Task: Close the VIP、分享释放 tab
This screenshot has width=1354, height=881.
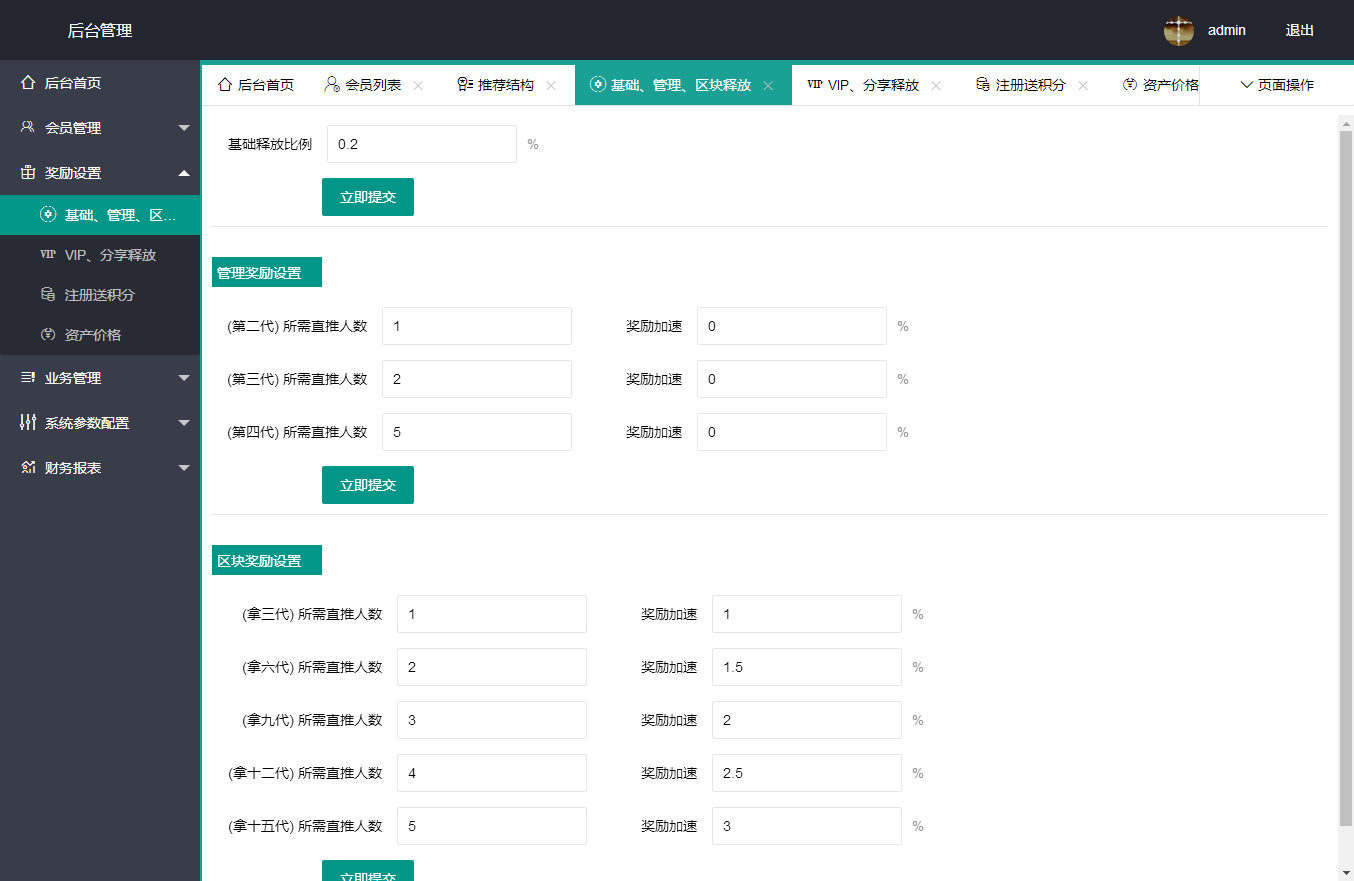Action: [936, 86]
